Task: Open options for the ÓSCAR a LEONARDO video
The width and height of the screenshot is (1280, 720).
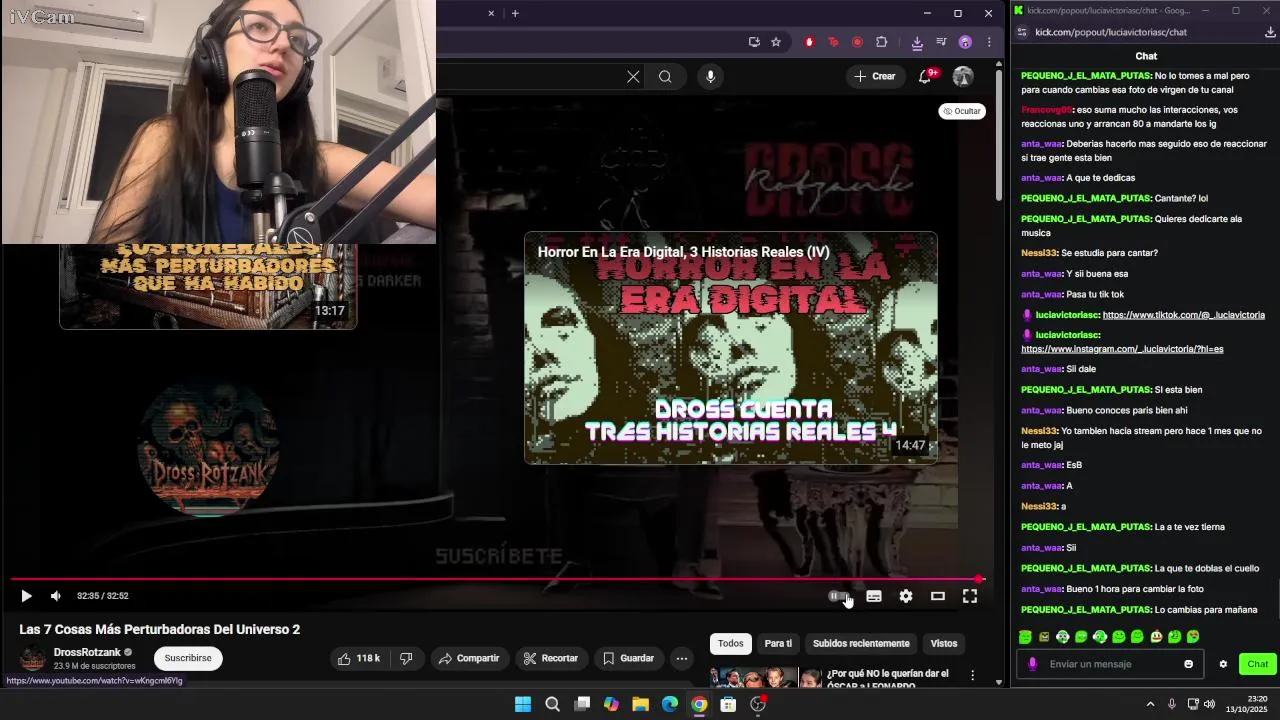Action: [x=972, y=675]
